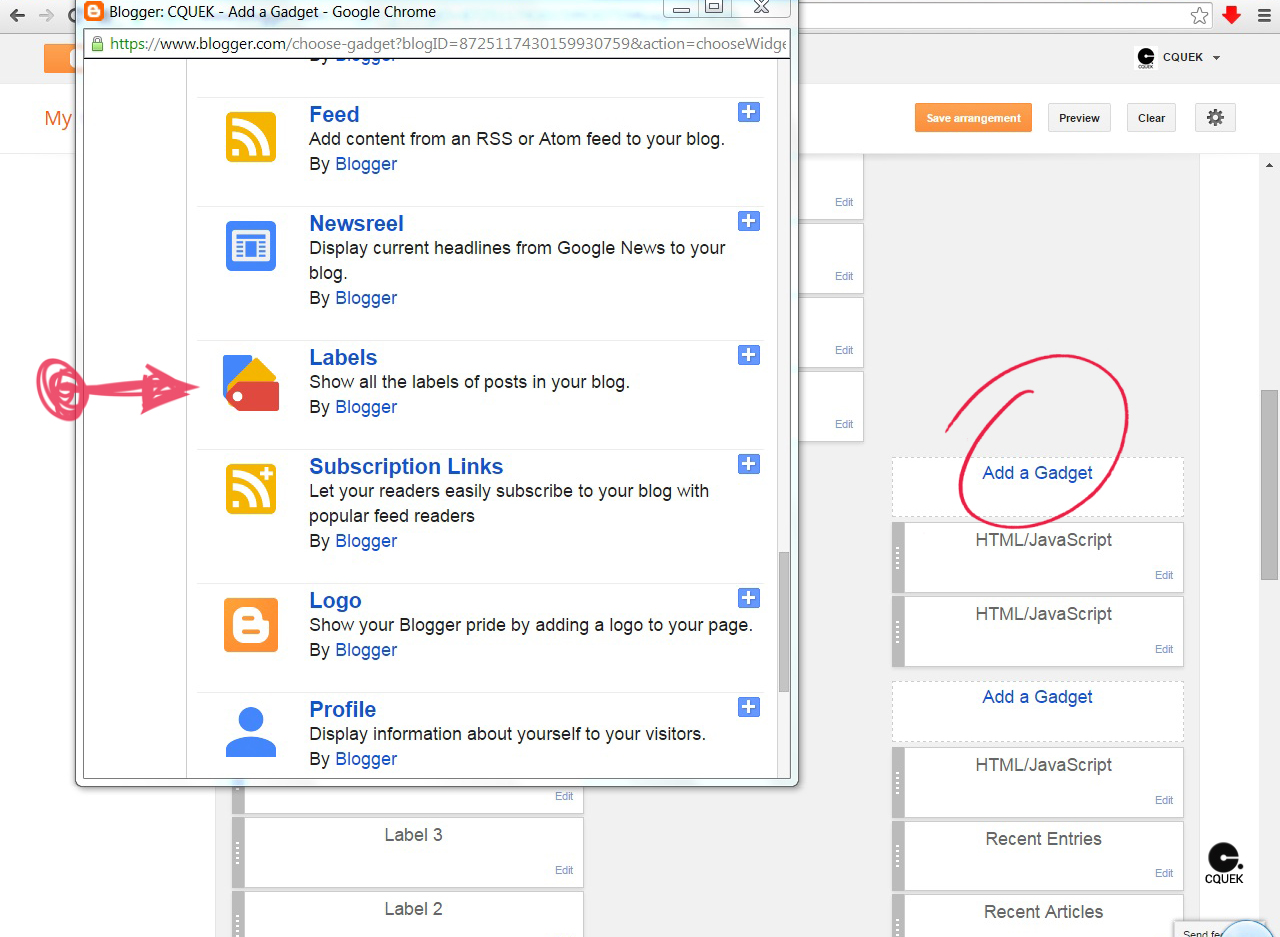Click the main browser forward arrow
This screenshot has width=1280, height=937.
[46, 15]
